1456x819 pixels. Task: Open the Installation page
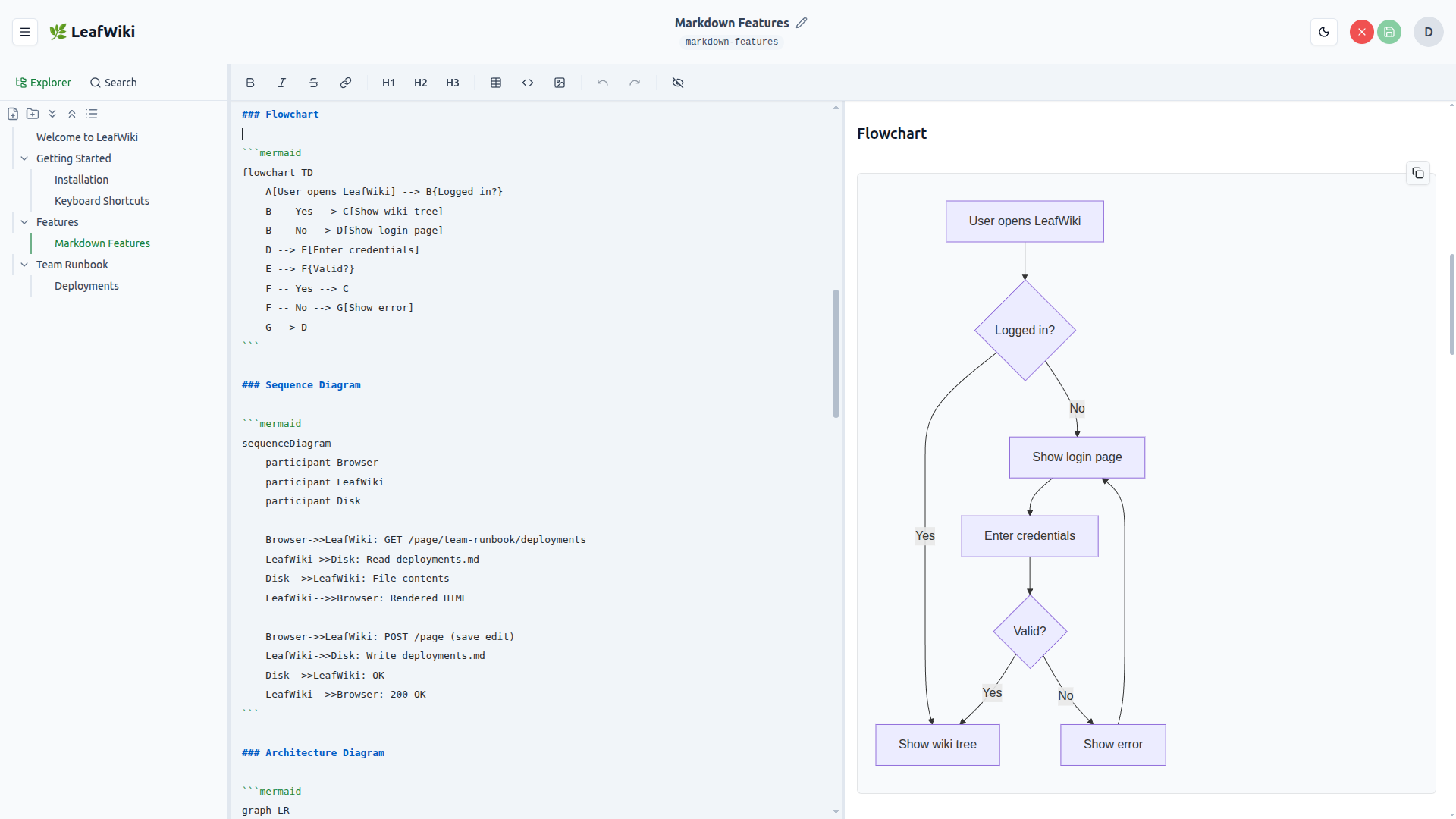tap(81, 180)
